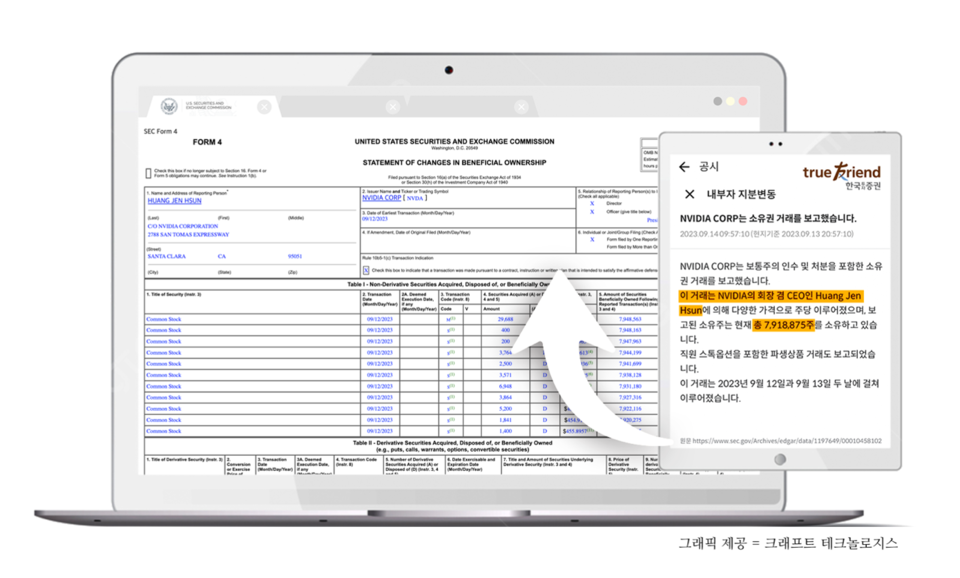Toggle the Rule 10b5-1(c) transaction indication checkbox
The width and height of the screenshot is (960, 578).
366,270
